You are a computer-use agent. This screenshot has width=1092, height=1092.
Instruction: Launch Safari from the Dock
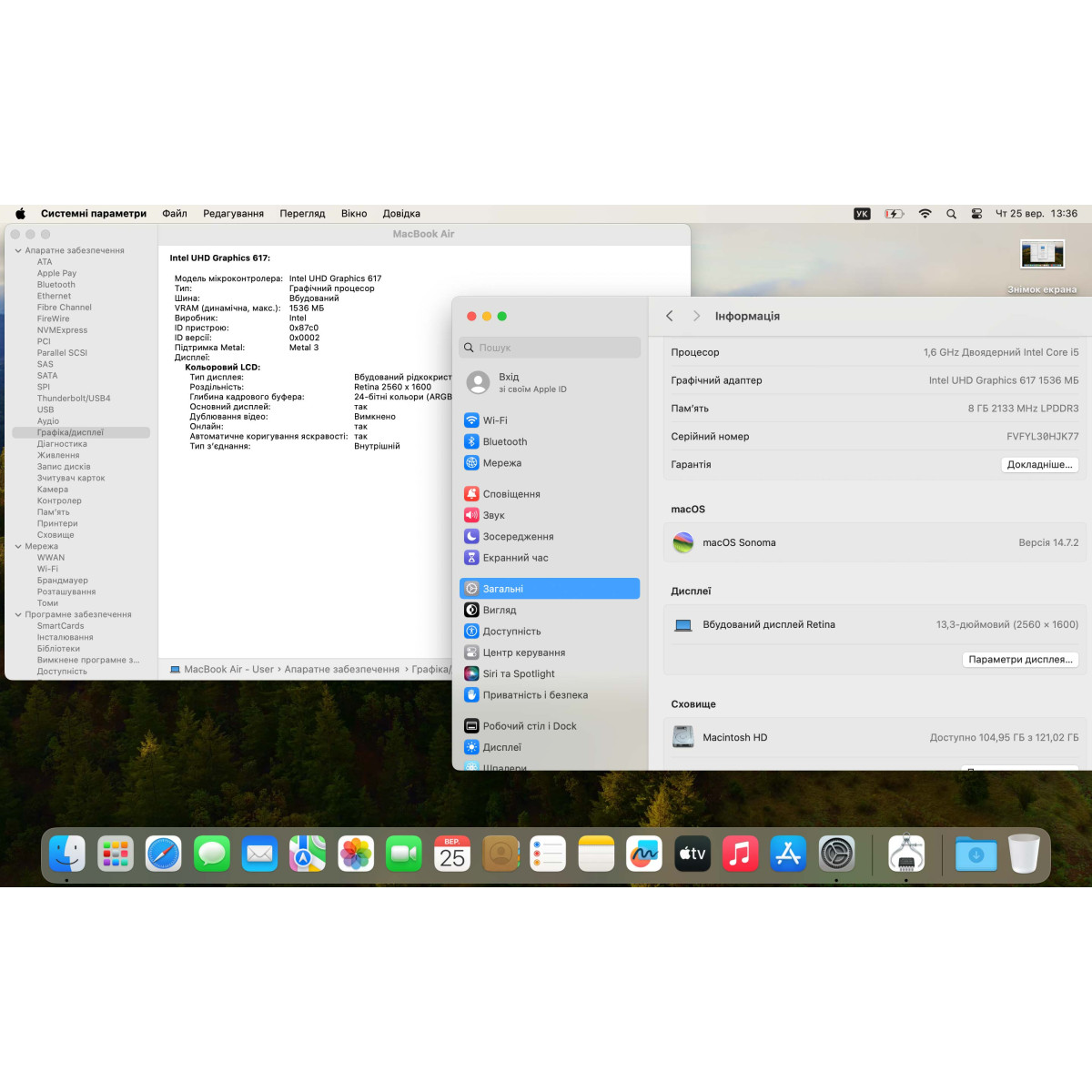(164, 854)
